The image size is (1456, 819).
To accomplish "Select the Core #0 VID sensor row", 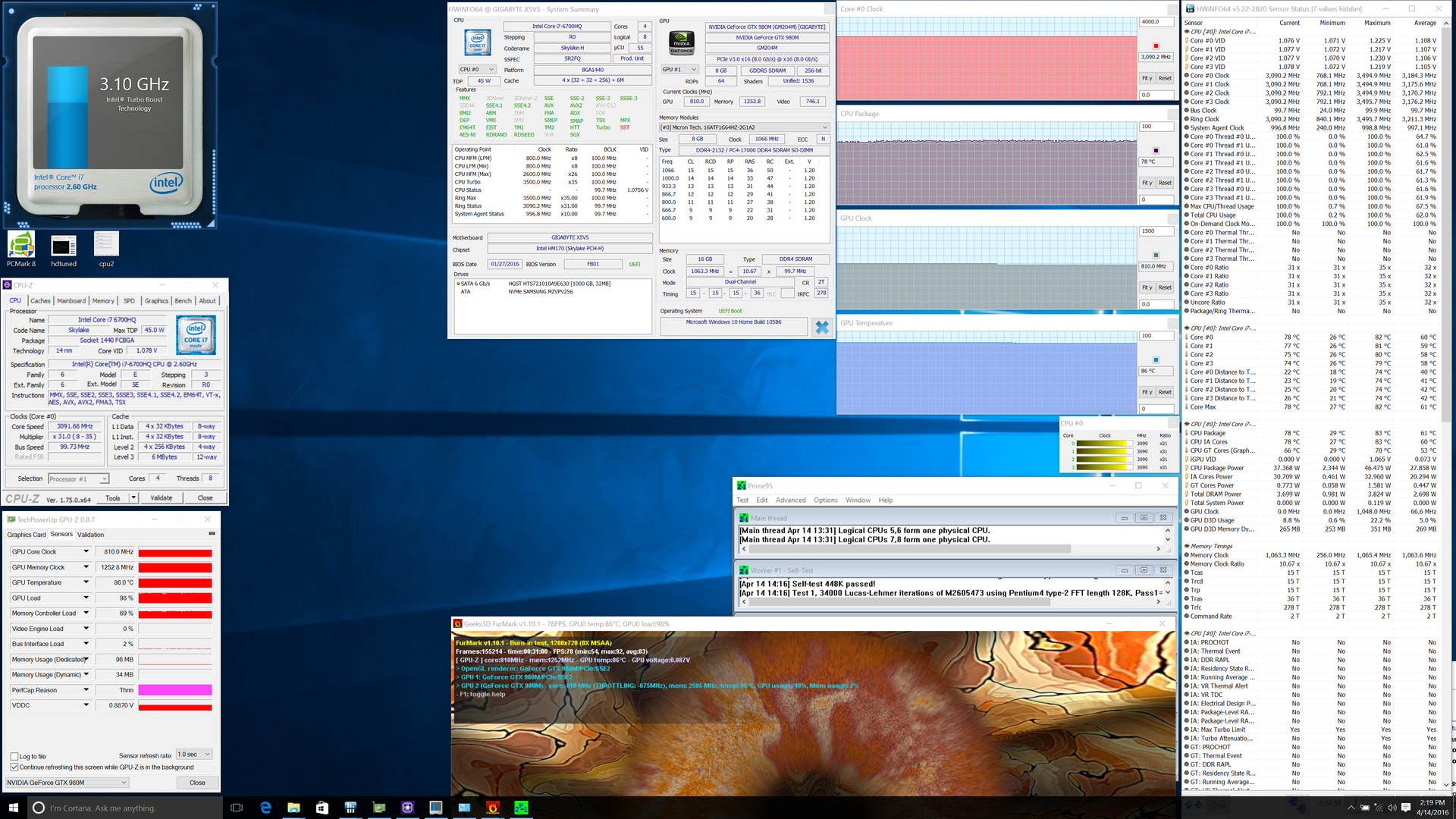I will [1312, 41].
